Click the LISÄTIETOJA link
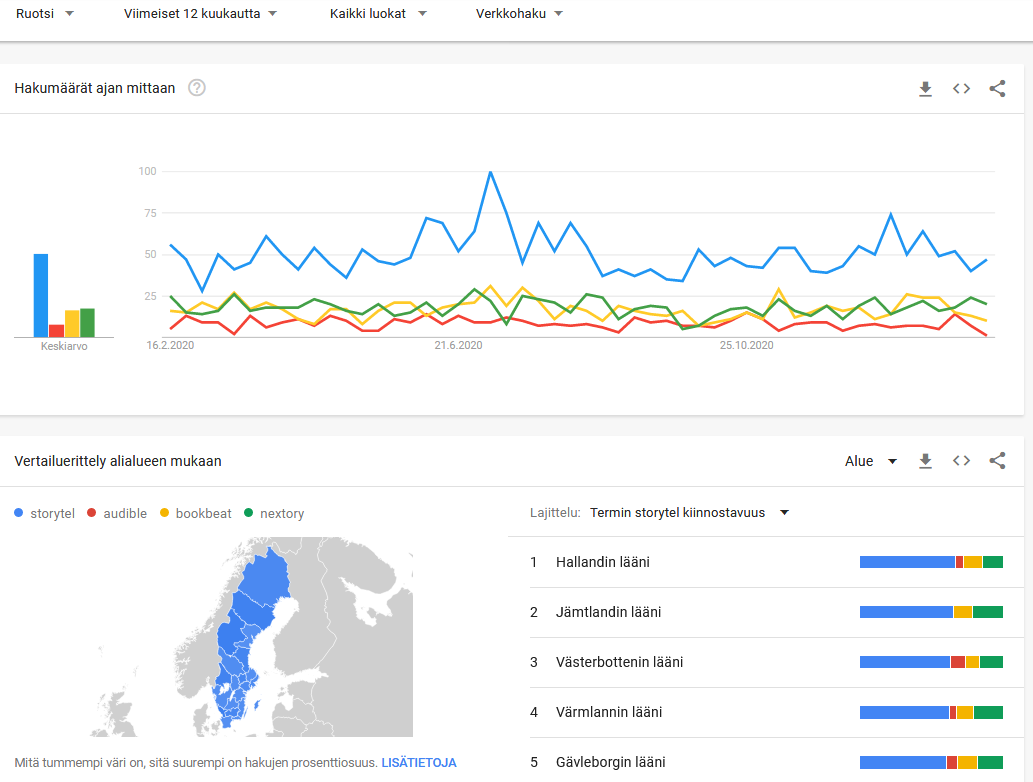 pyautogui.click(x=419, y=762)
